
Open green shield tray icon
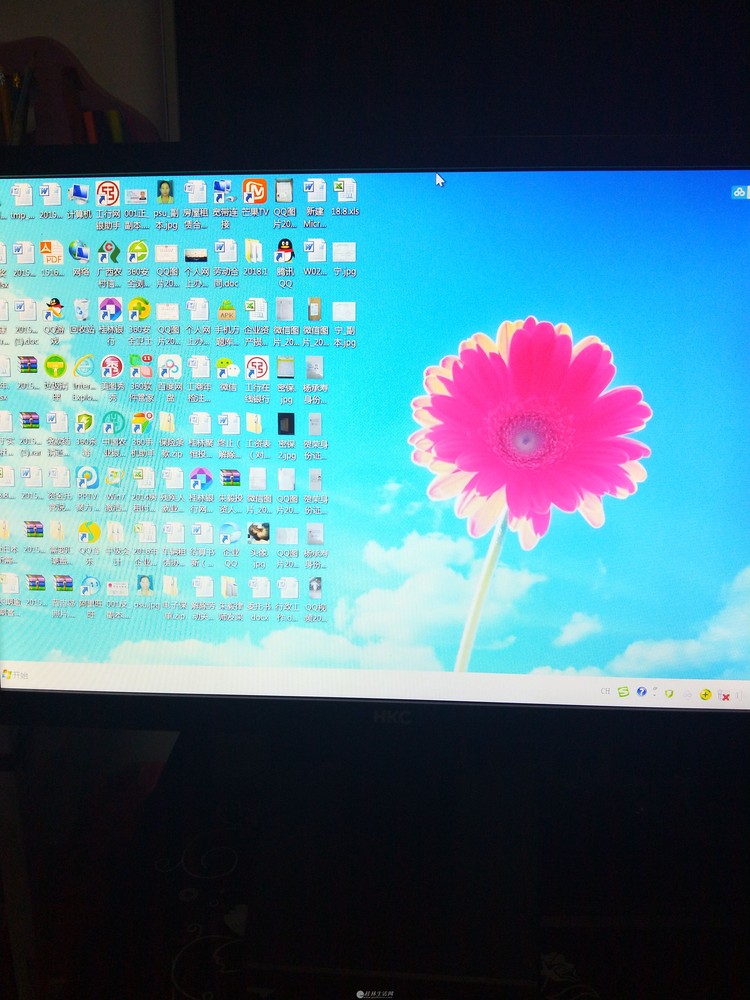pos(669,693)
